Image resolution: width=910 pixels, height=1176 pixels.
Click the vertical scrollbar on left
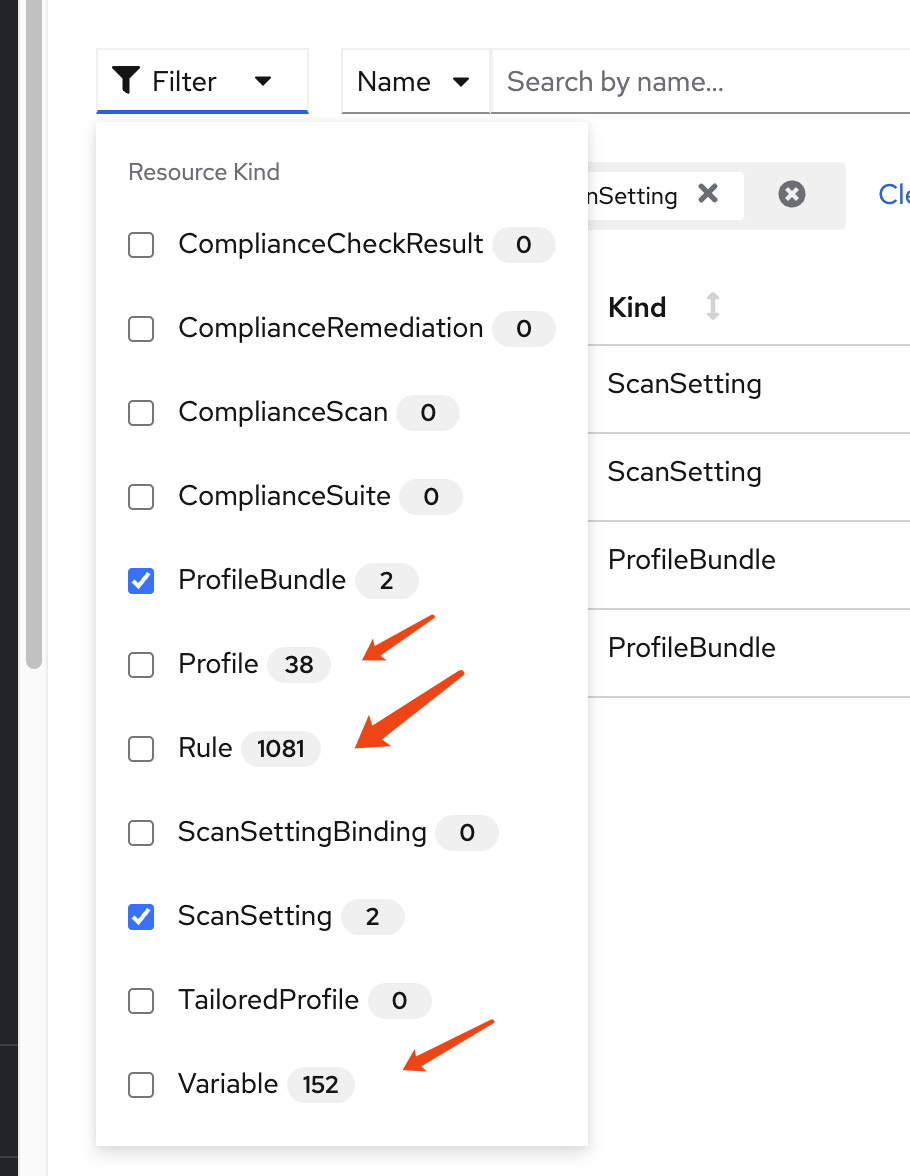[34, 330]
